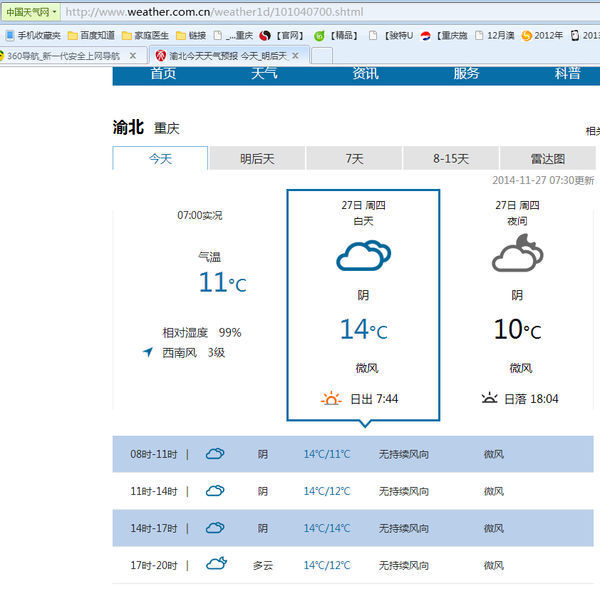
Task: Click the 10℃ nighttime temperature
Action: tap(518, 330)
